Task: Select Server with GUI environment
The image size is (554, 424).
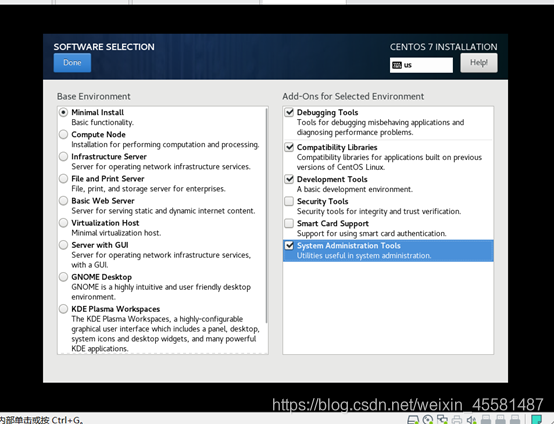Action: pos(63,245)
